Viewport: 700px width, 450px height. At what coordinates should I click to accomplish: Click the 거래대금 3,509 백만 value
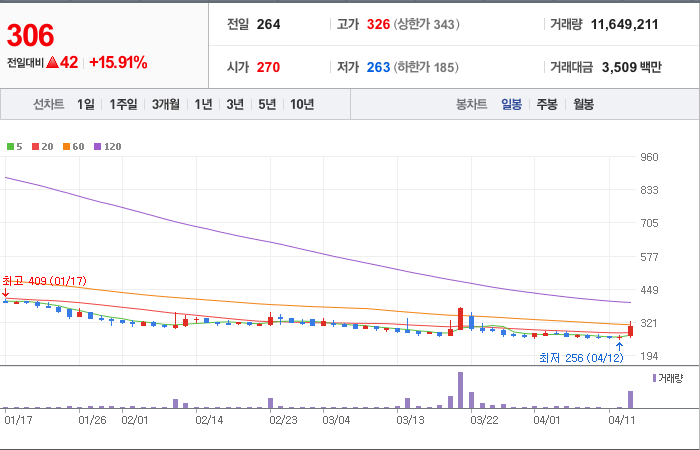tap(632, 67)
